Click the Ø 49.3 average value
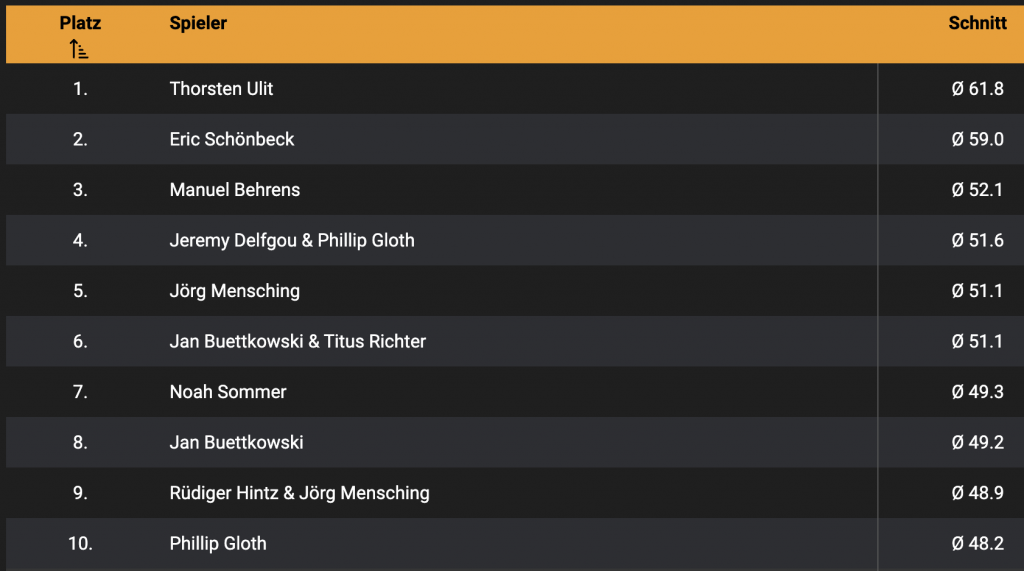1024x571 pixels. pyautogui.click(x=977, y=392)
